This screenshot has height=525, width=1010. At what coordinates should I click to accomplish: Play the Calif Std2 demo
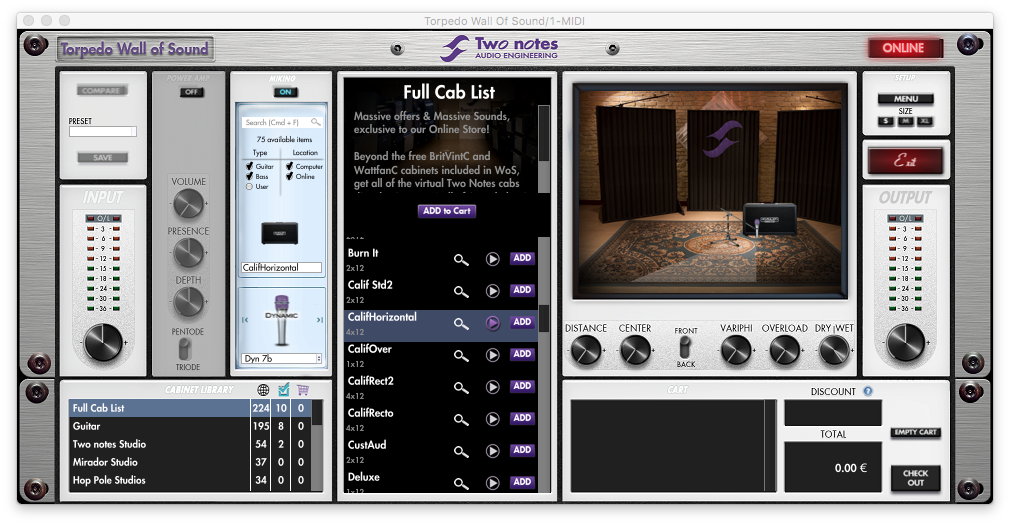tap(493, 291)
